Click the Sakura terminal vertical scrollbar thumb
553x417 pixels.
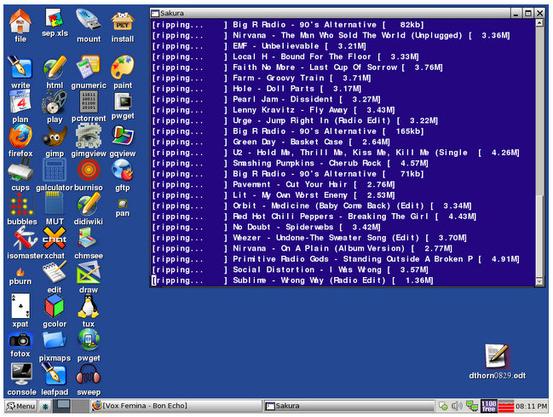[x=539, y=236]
